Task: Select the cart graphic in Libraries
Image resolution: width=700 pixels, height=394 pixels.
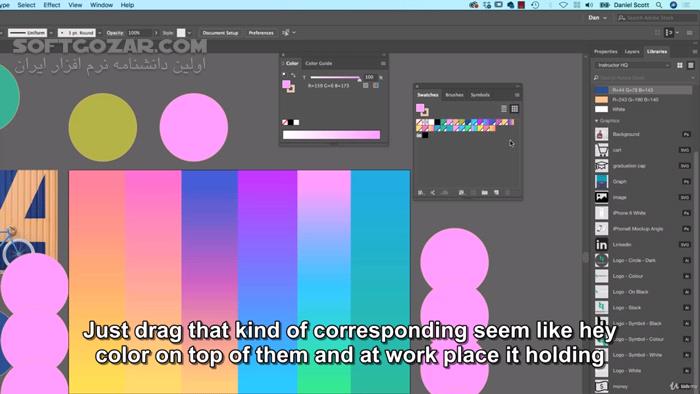Action: pyautogui.click(x=643, y=150)
